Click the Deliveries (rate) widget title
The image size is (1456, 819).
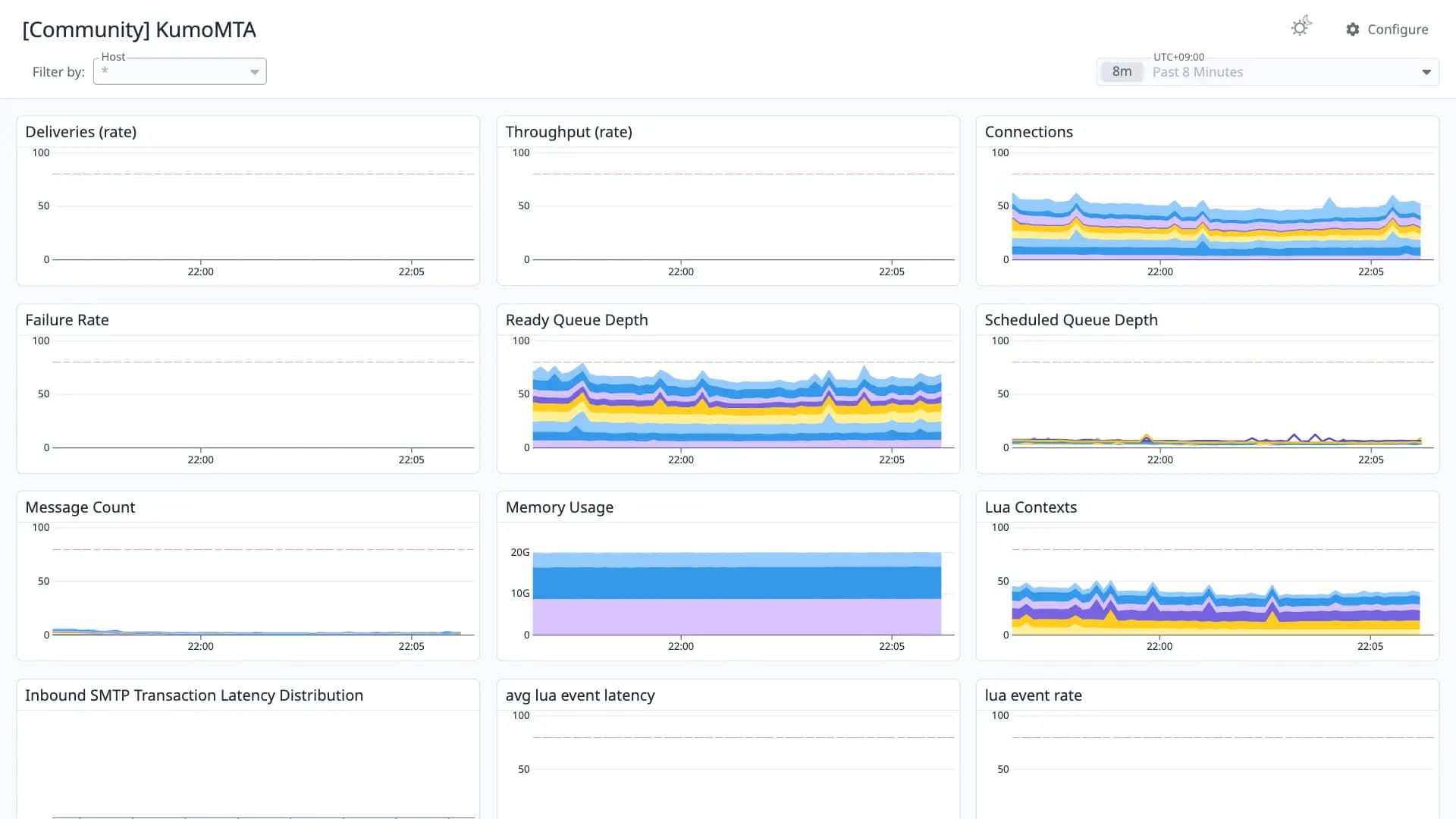pos(81,132)
